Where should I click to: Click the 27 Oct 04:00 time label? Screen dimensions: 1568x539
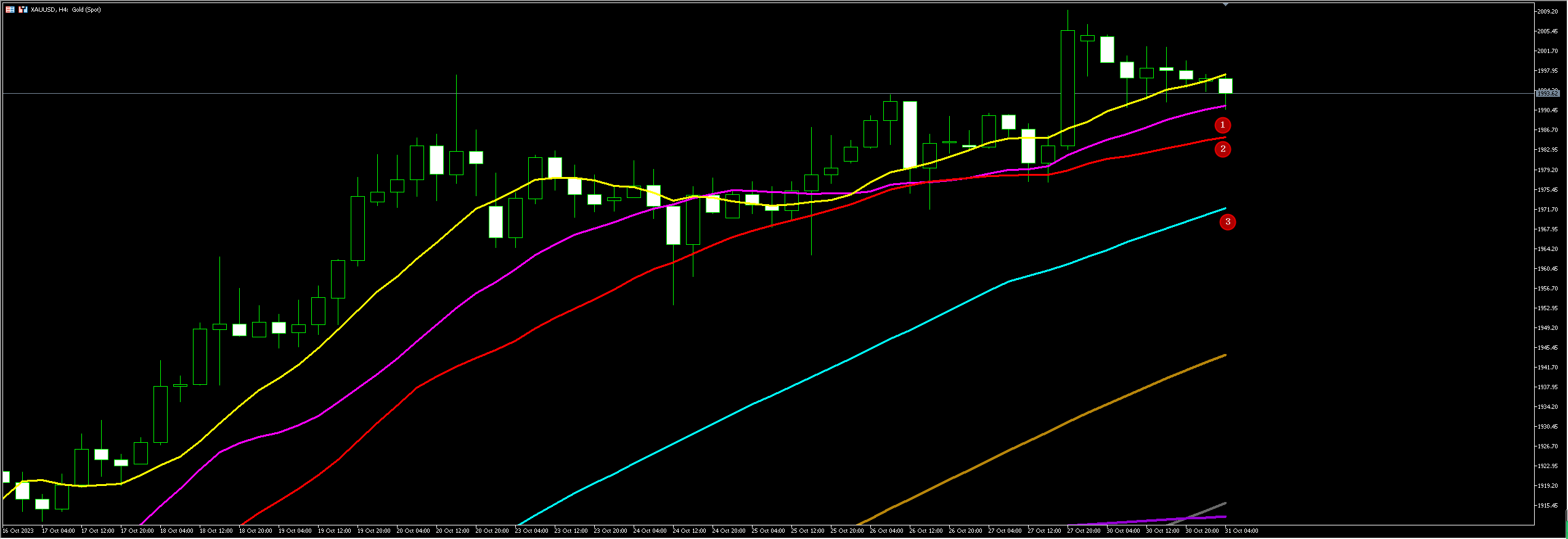click(x=1005, y=531)
